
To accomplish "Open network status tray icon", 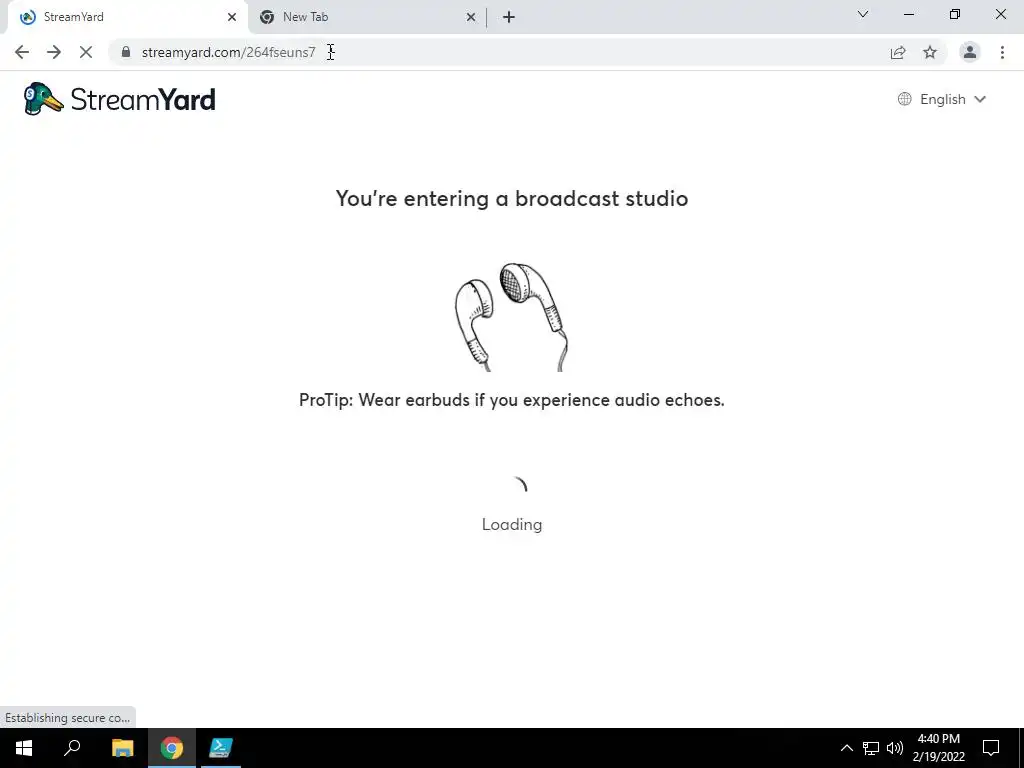I will (x=871, y=748).
